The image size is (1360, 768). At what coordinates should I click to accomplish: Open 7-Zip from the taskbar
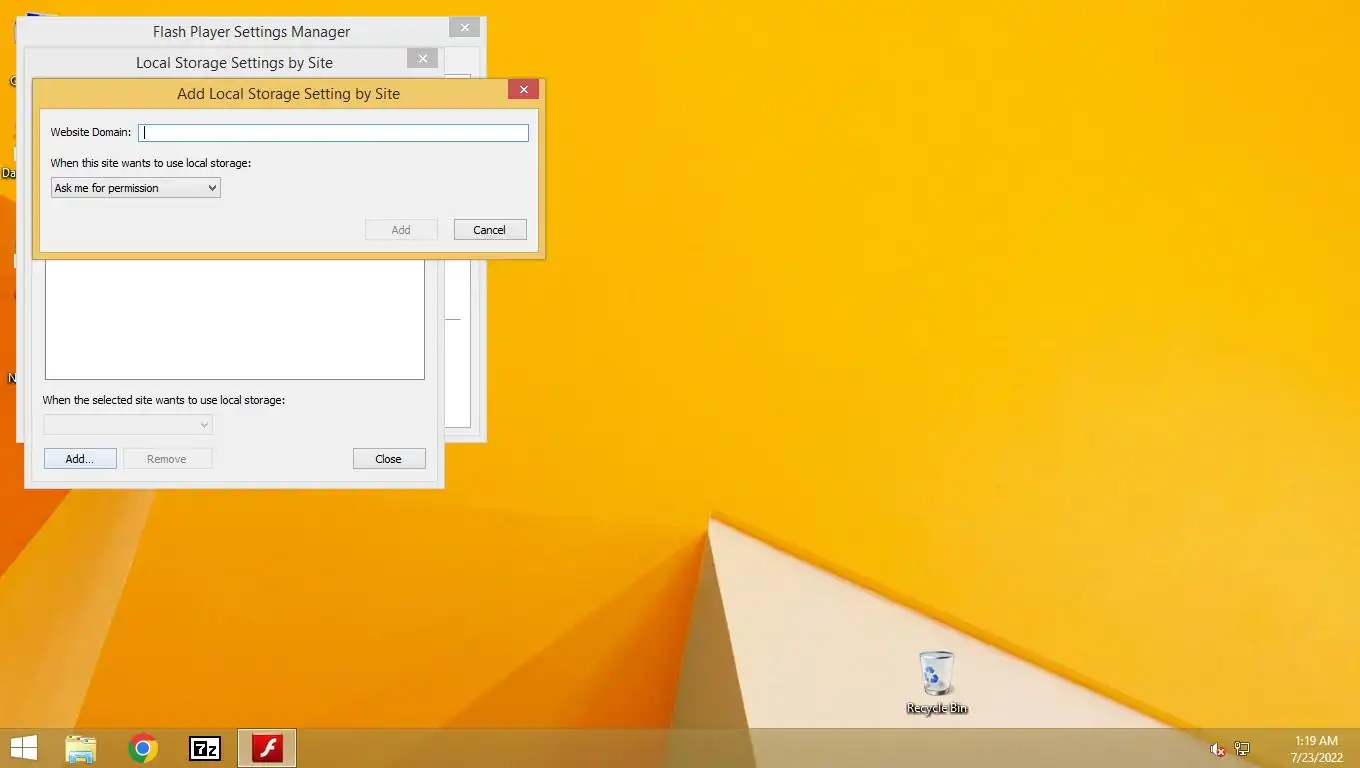(x=205, y=748)
